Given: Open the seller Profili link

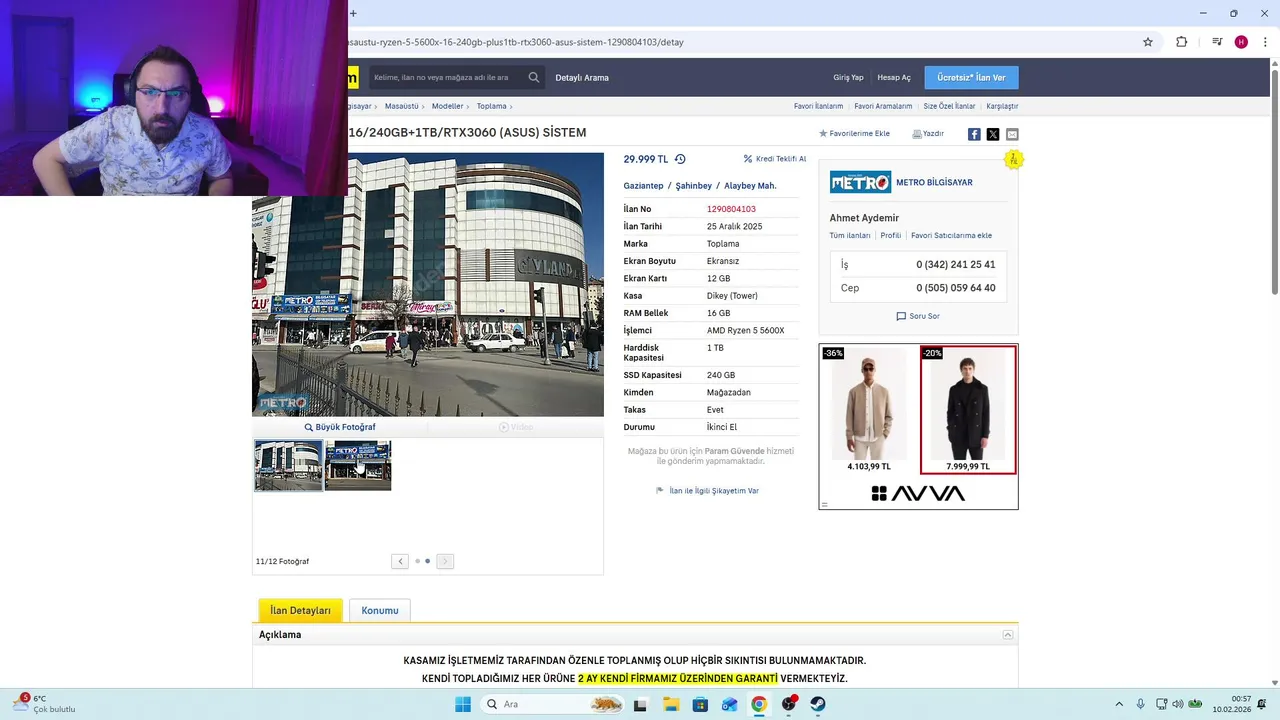Looking at the screenshot, I should pos(891,236).
